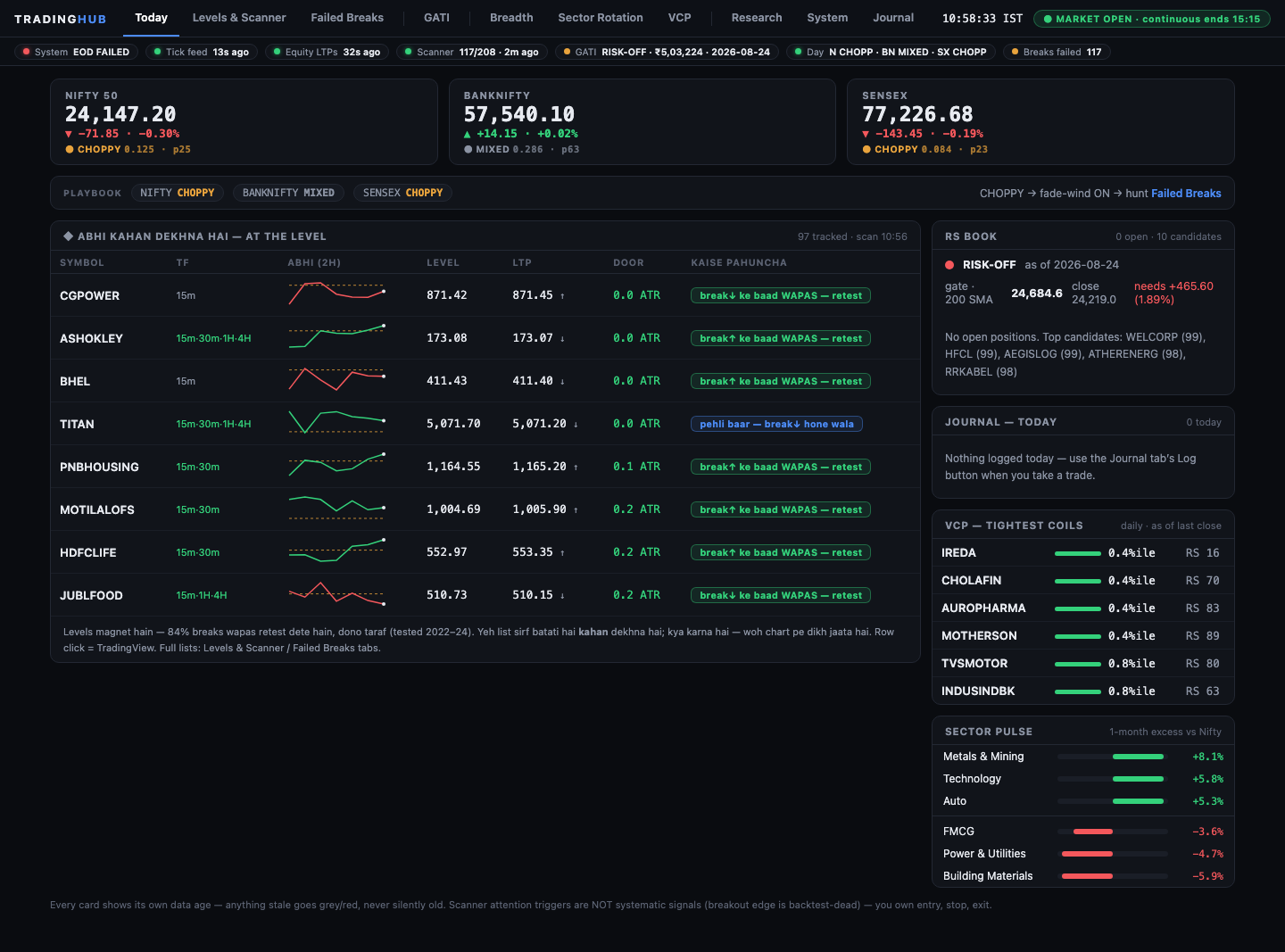Click the diamond icon beside ABHI KAHAN DEKHNA HAI
Viewport: 1285px width, 952px height.
68,236
